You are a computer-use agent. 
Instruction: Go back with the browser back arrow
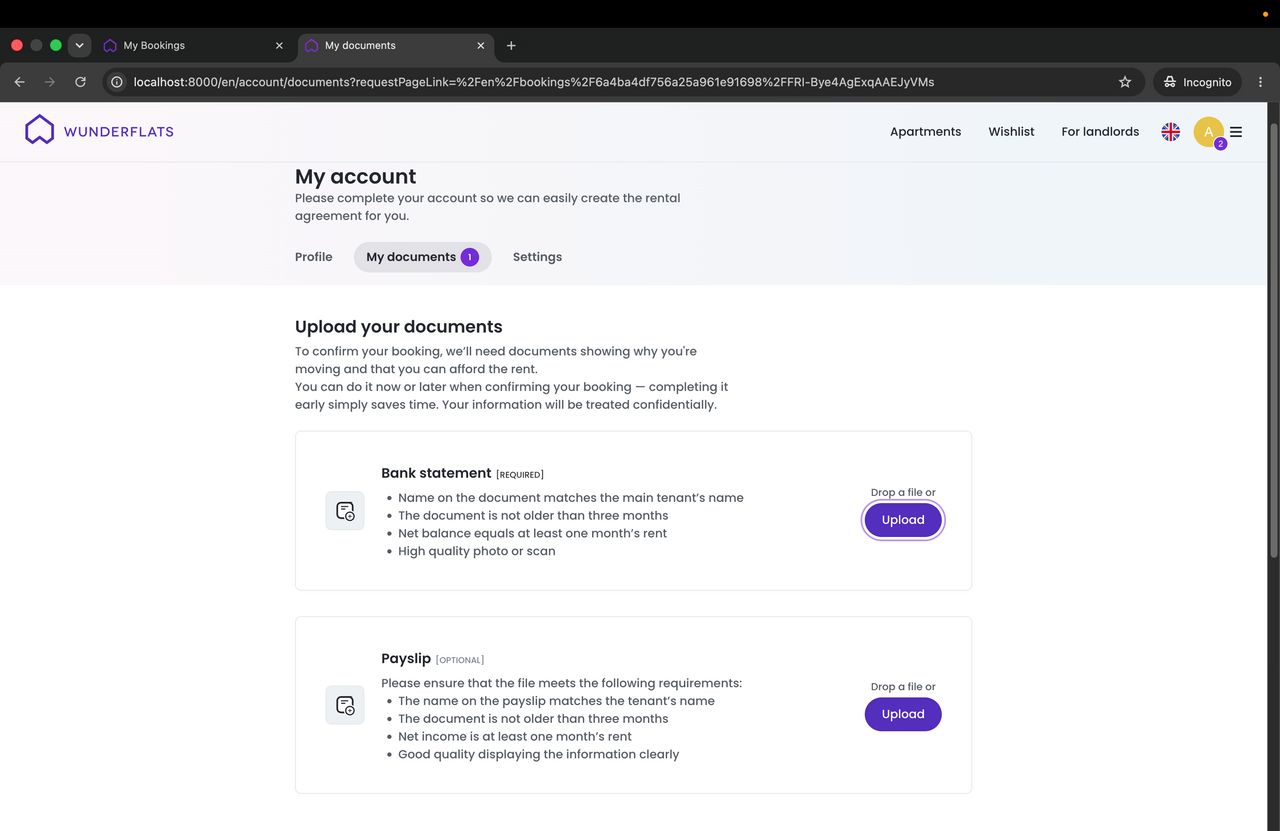[x=20, y=82]
